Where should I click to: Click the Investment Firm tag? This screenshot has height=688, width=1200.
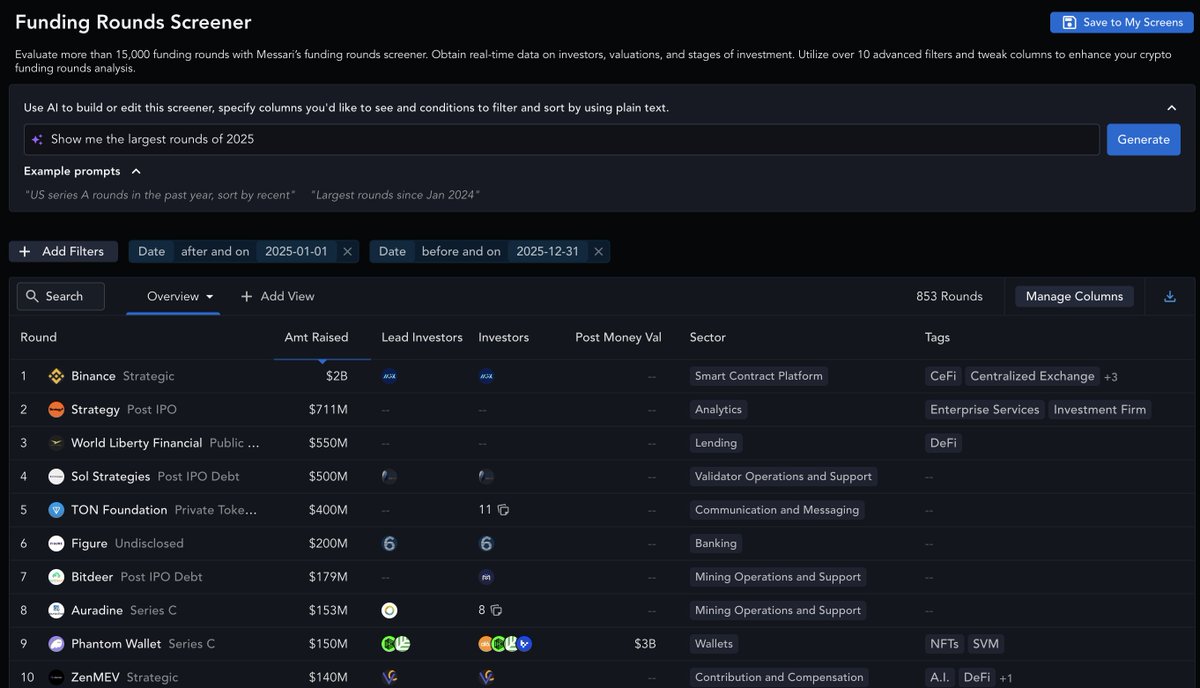tap(1100, 410)
